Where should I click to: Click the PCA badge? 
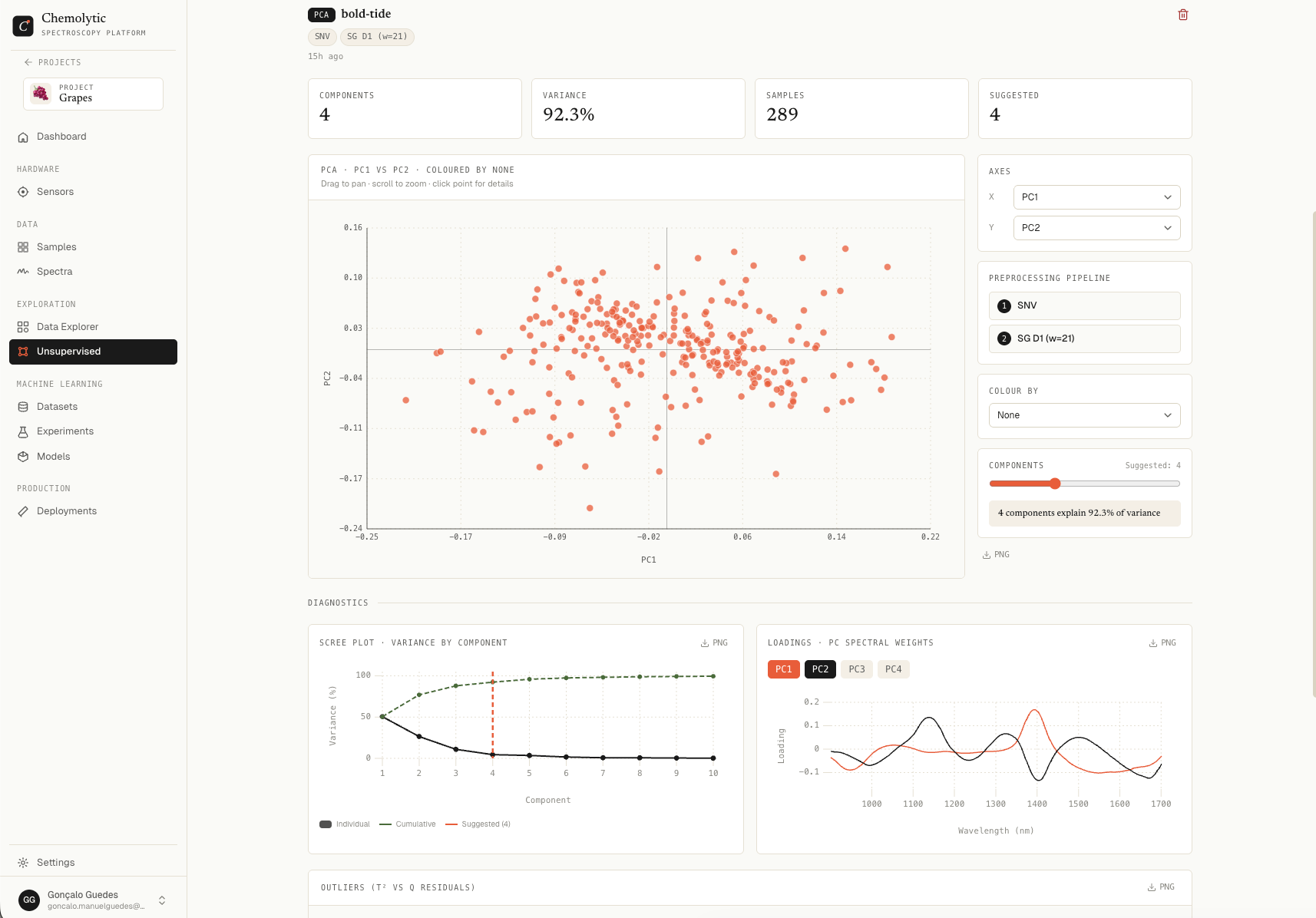[x=322, y=15]
